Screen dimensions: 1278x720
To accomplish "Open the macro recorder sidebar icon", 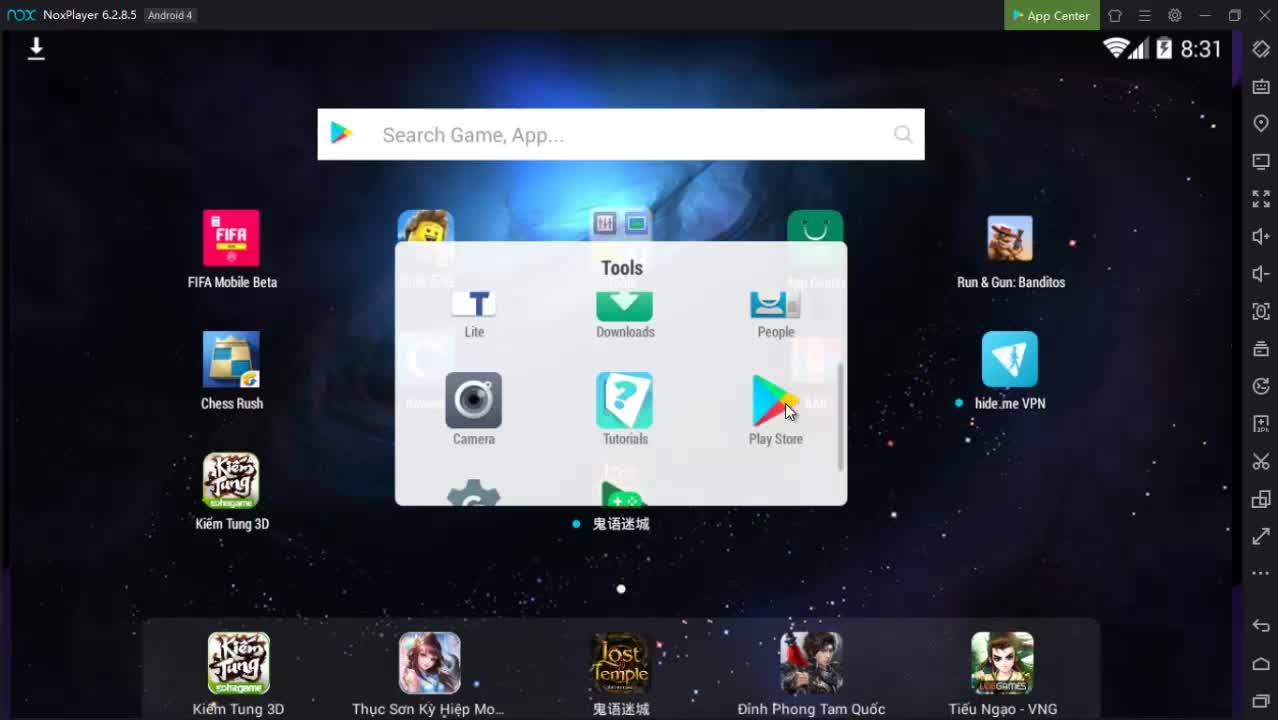I will click(x=1261, y=387).
